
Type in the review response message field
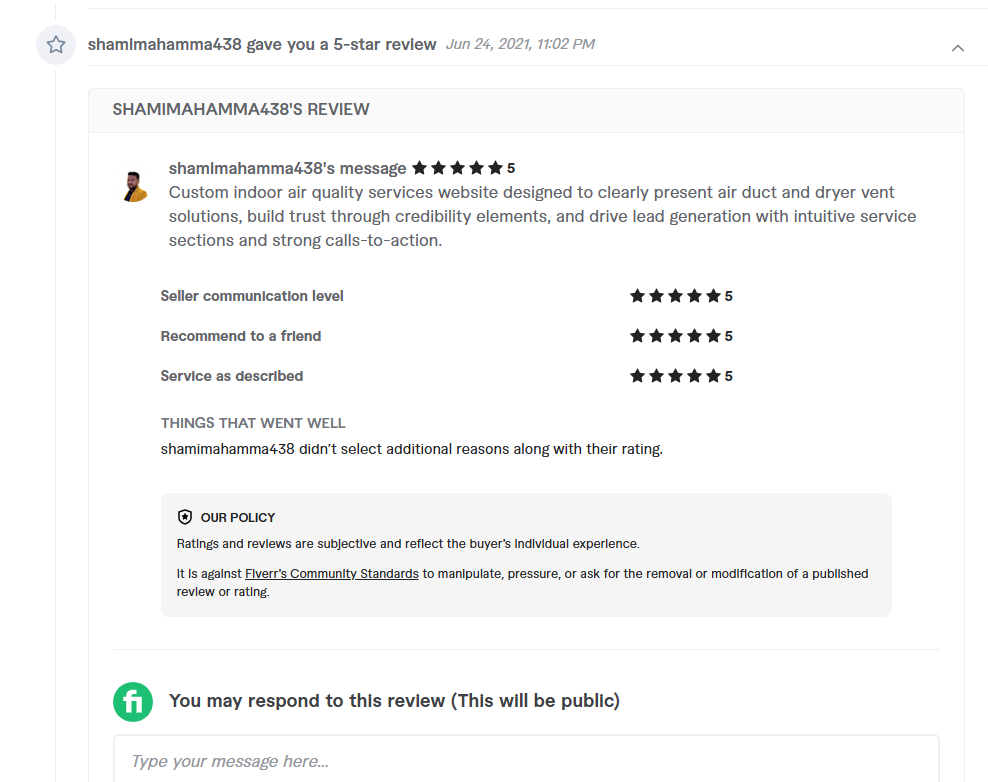click(526, 761)
